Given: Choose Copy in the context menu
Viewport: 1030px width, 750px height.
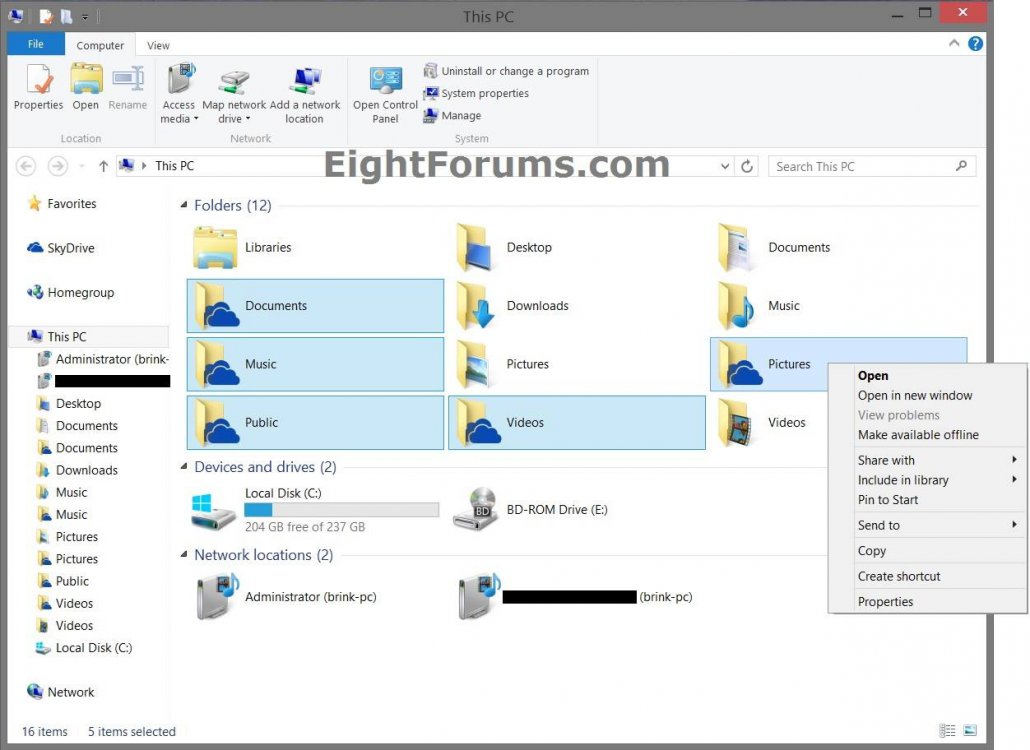Looking at the screenshot, I should pyautogui.click(x=872, y=551).
